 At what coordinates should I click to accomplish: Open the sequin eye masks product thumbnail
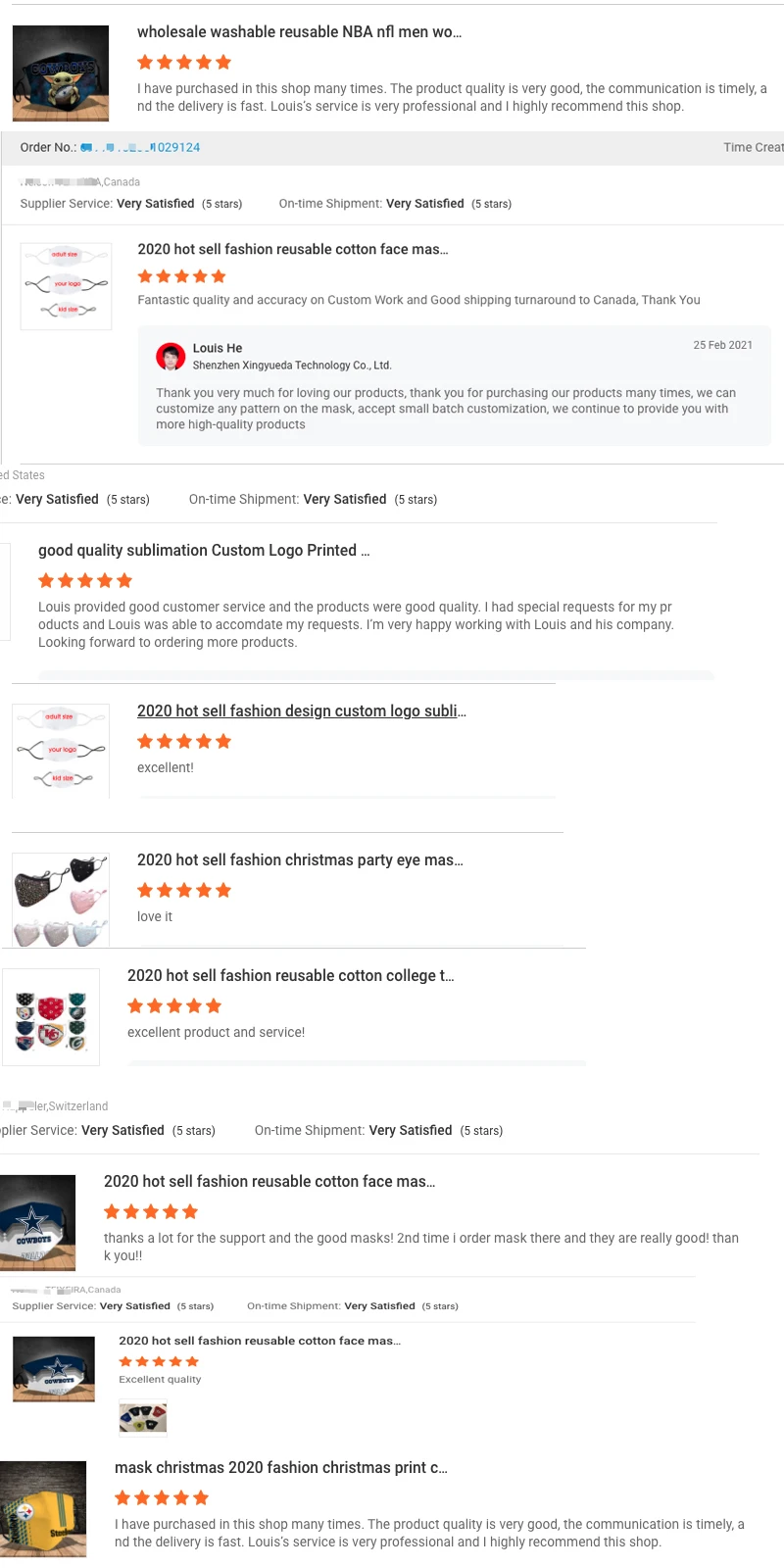(x=61, y=900)
